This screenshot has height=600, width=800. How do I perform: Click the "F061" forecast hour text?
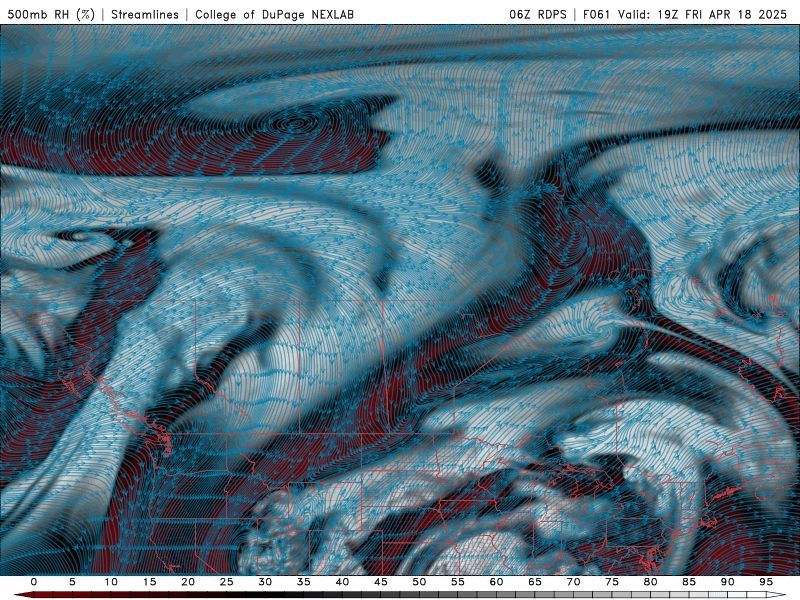pyautogui.click(x=596, y=14)
